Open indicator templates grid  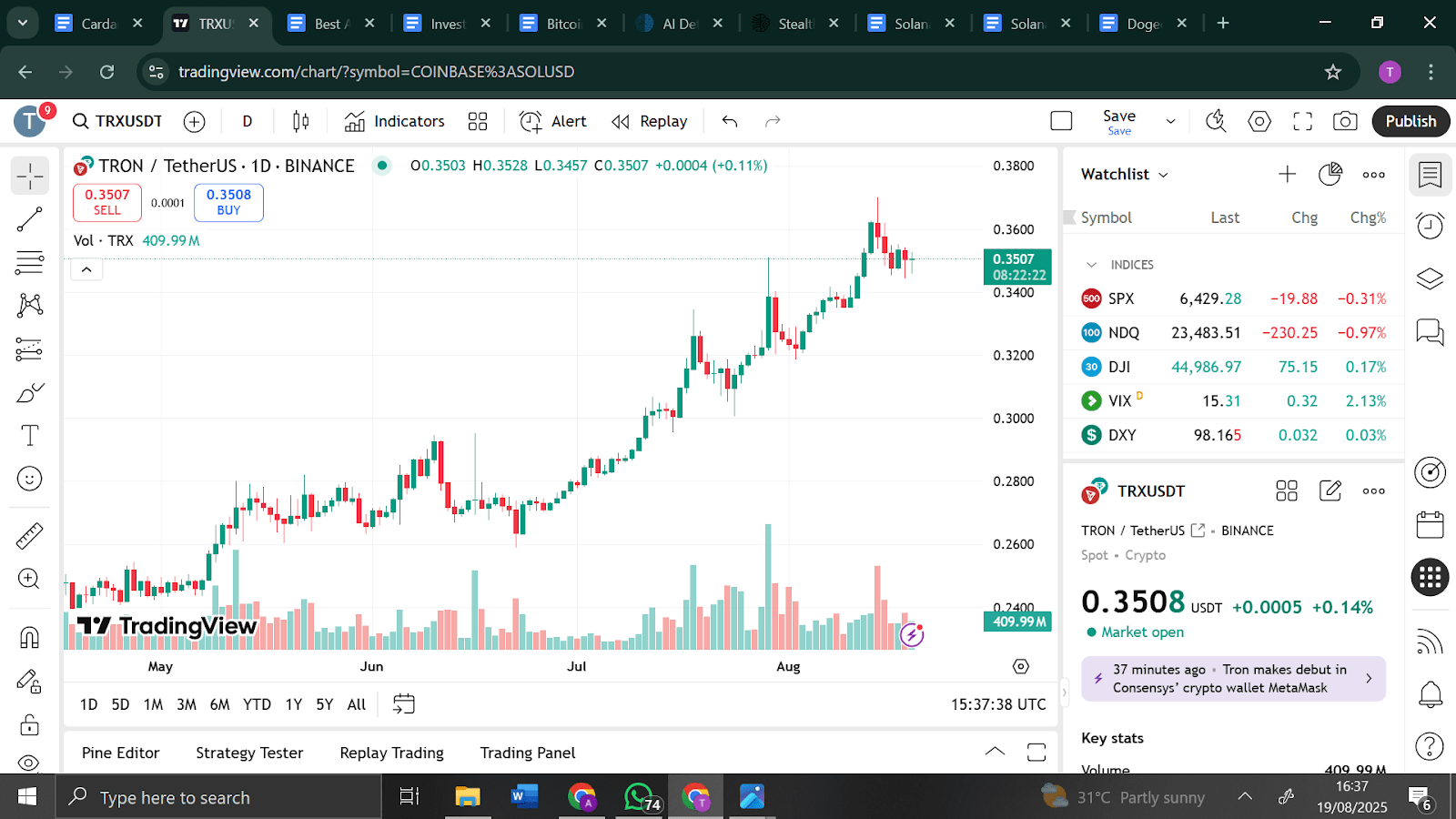478,121
